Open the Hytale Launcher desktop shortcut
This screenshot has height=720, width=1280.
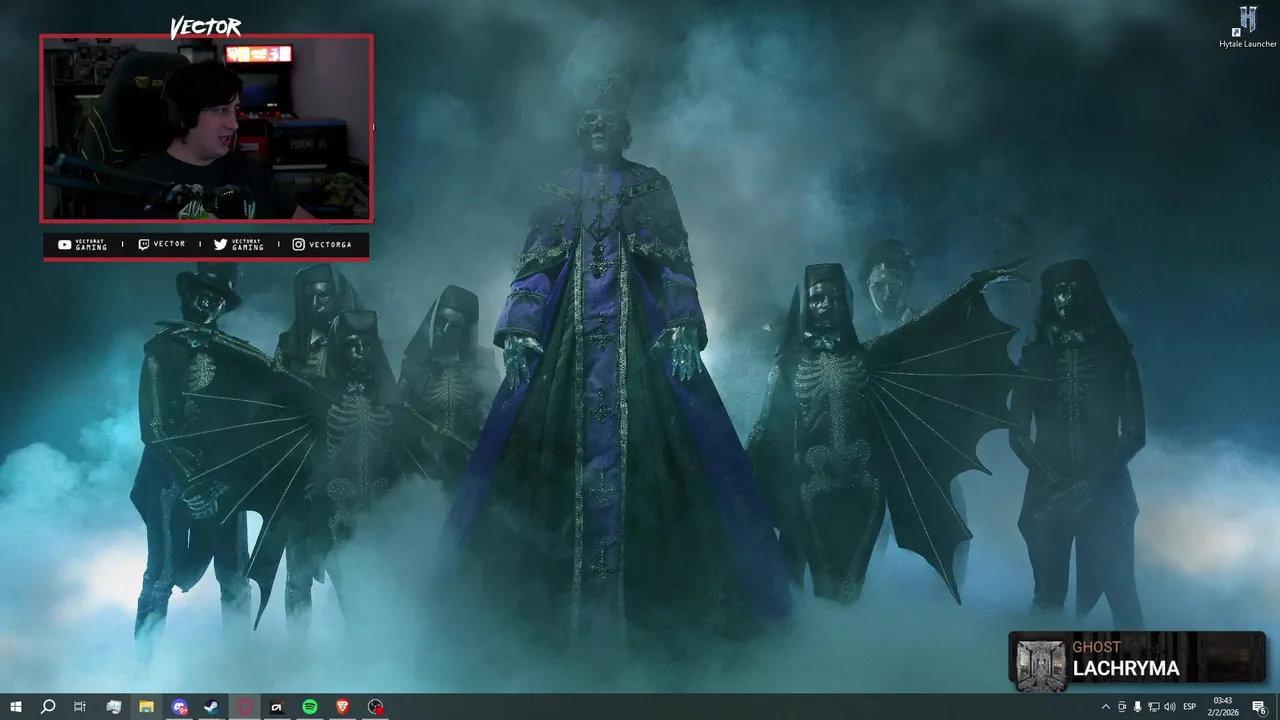[x=1247, y=27]
